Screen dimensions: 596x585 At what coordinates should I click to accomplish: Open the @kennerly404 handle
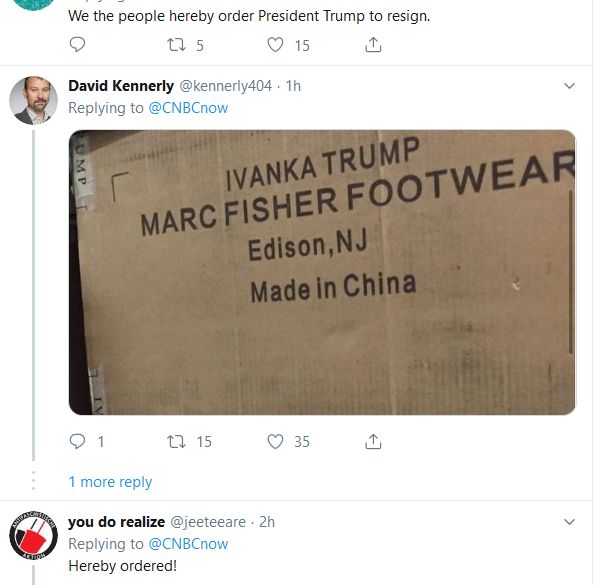coord(225,86)
